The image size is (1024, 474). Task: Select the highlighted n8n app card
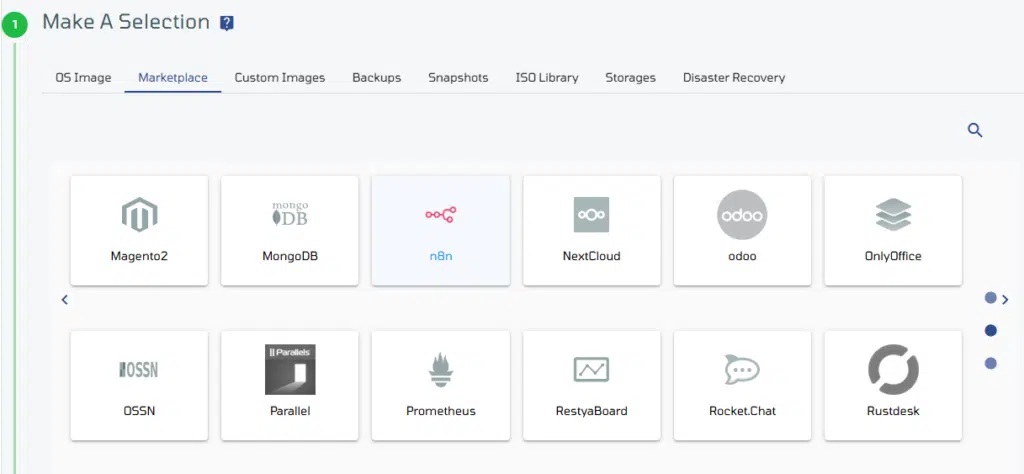point(441,230)
